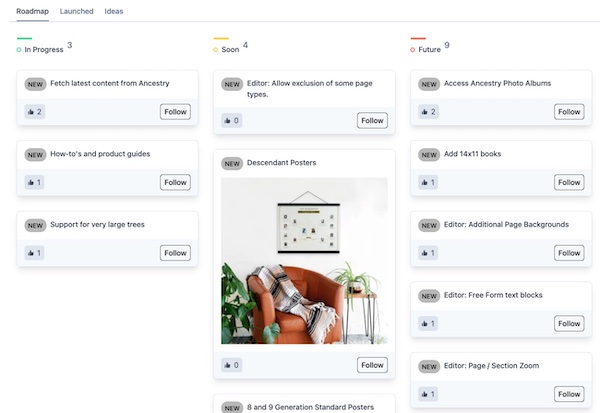Image resolution: width=600 pixels, height=413 pixels.
Task: Open 'Editor: Additional Page Backgrounds' title
Action: point(506,224)
